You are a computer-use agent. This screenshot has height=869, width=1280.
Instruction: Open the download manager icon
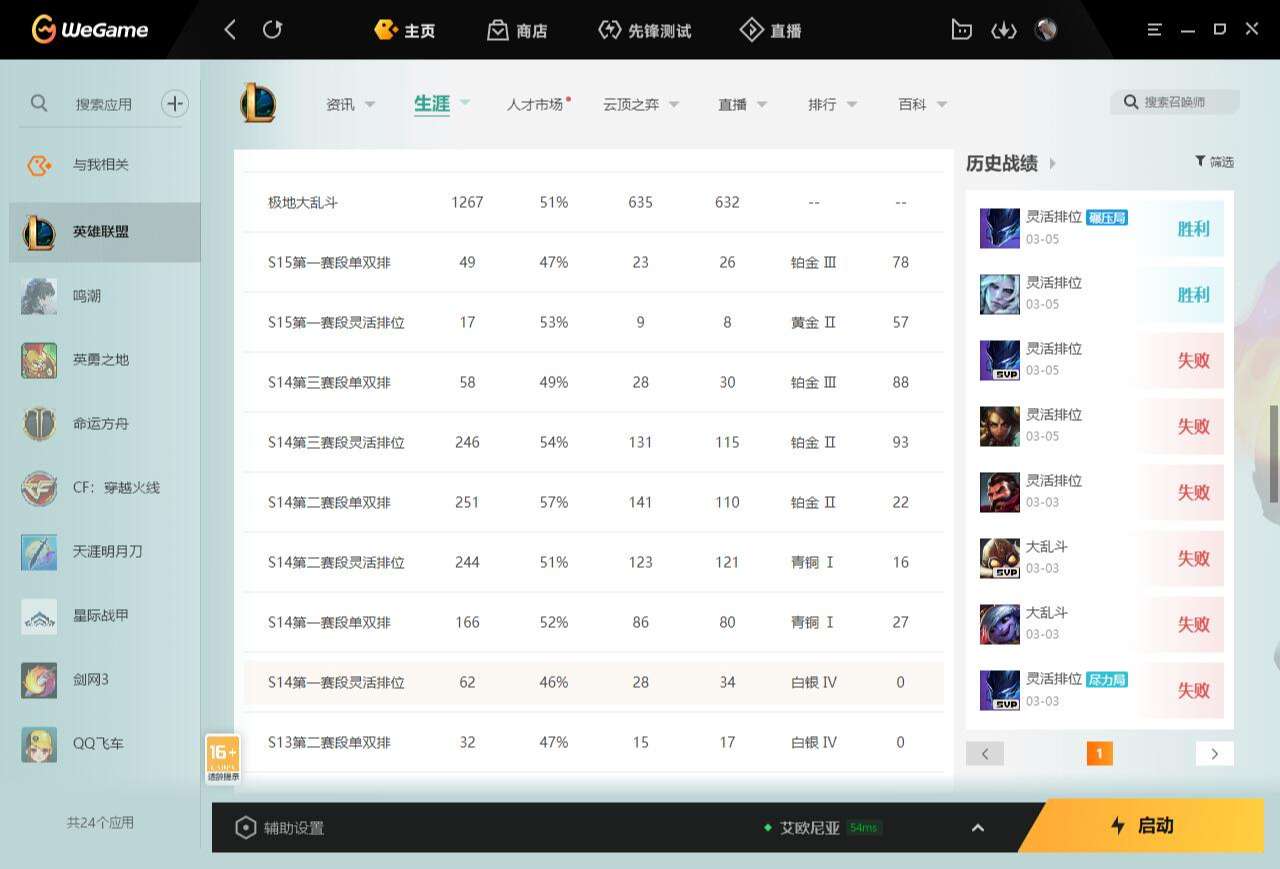click(x=1003, y=30)
